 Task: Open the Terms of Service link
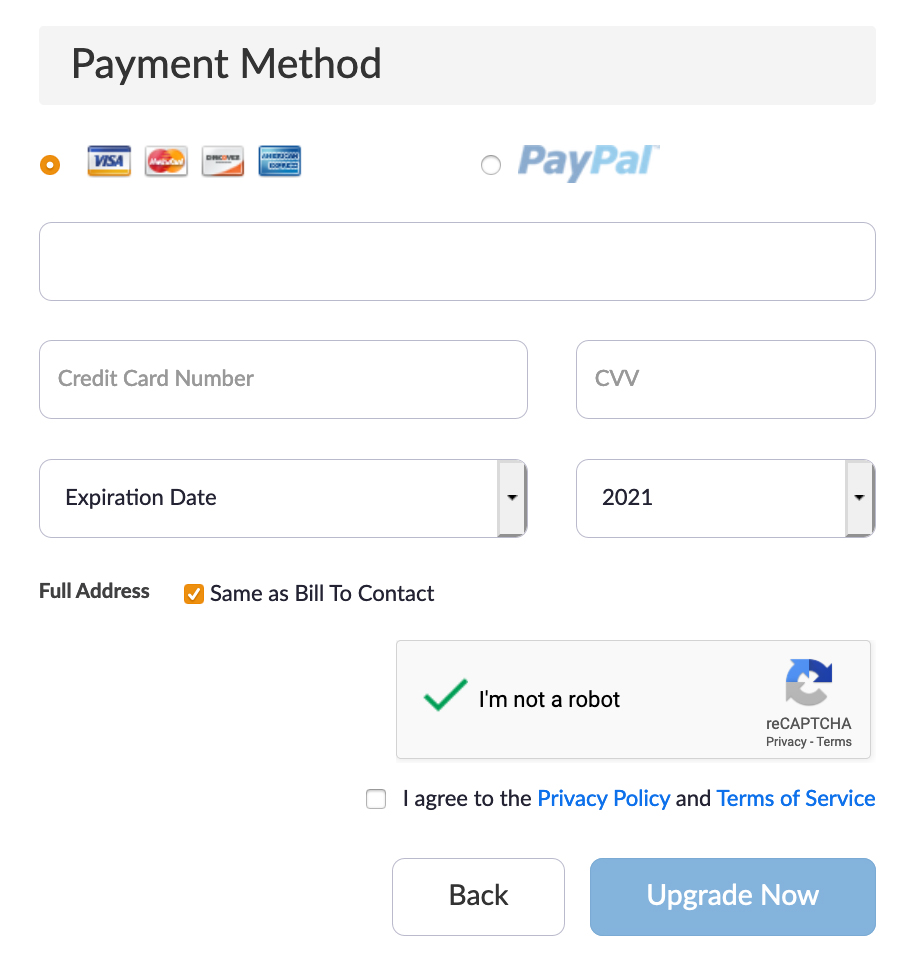[795, 798]
